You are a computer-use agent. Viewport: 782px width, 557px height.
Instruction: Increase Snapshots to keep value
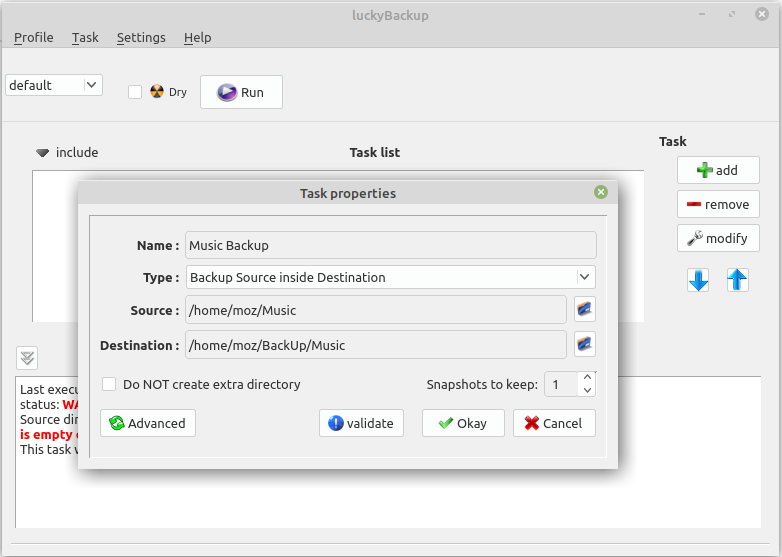587,378
